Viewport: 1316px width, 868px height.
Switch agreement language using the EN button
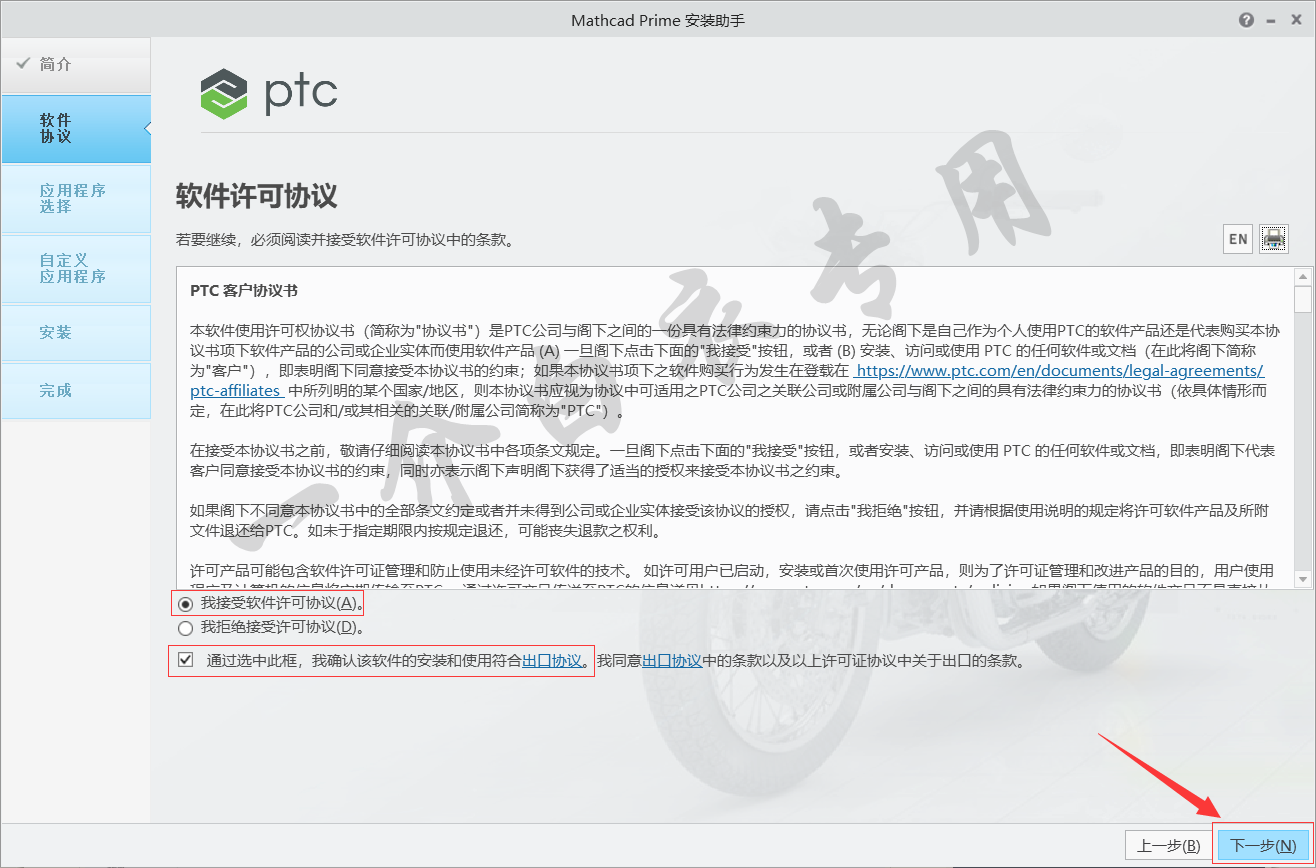pyautogui.click(x=1238, y=239)
